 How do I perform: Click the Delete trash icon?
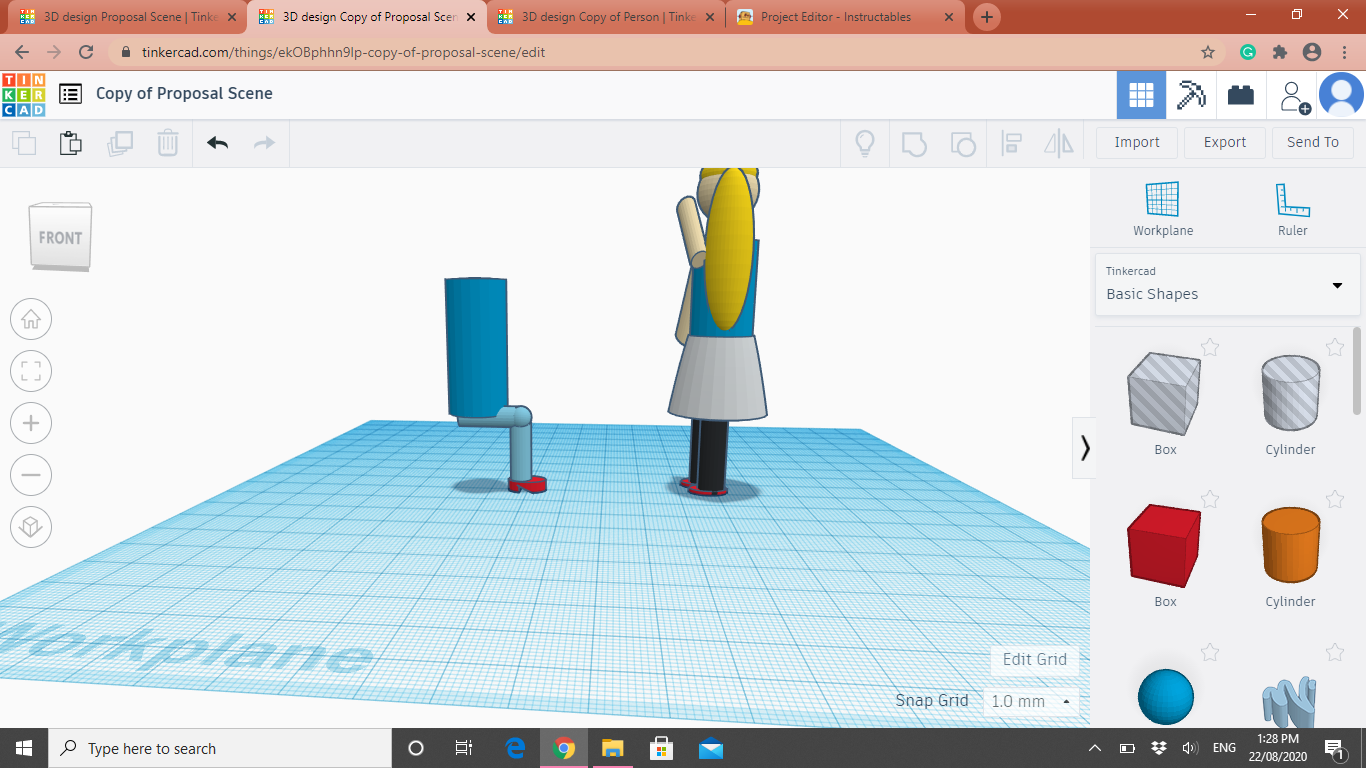tap(168, 143)
